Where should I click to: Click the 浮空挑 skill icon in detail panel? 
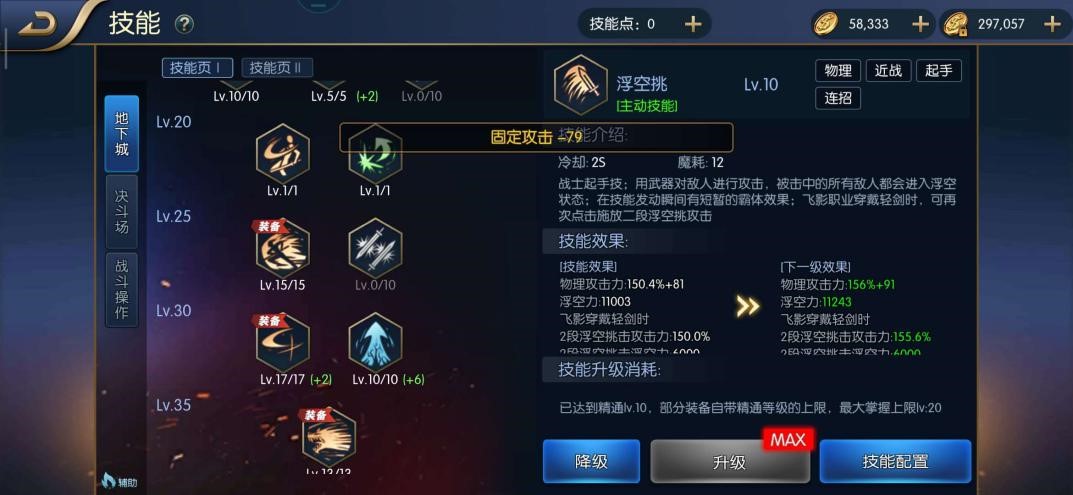(x=580, y=85)
